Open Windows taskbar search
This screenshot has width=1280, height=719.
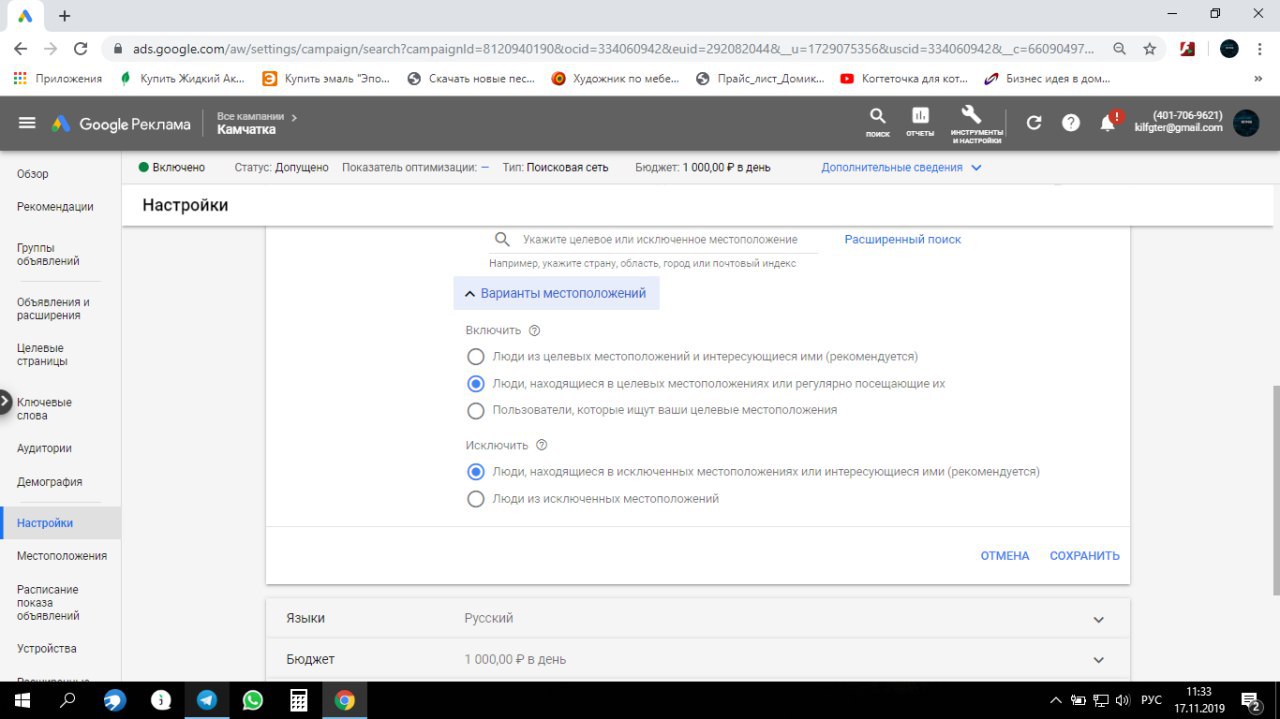[x=68, y=700]
